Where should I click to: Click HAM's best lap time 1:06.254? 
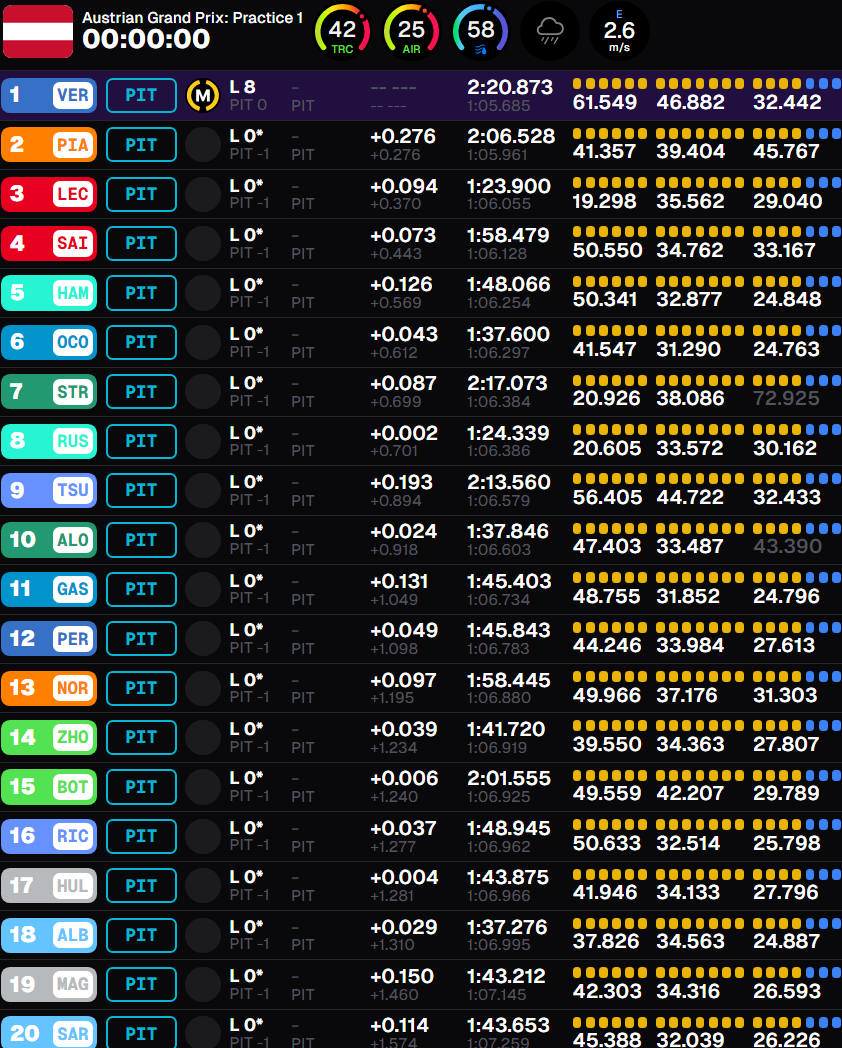click(499, 303)
